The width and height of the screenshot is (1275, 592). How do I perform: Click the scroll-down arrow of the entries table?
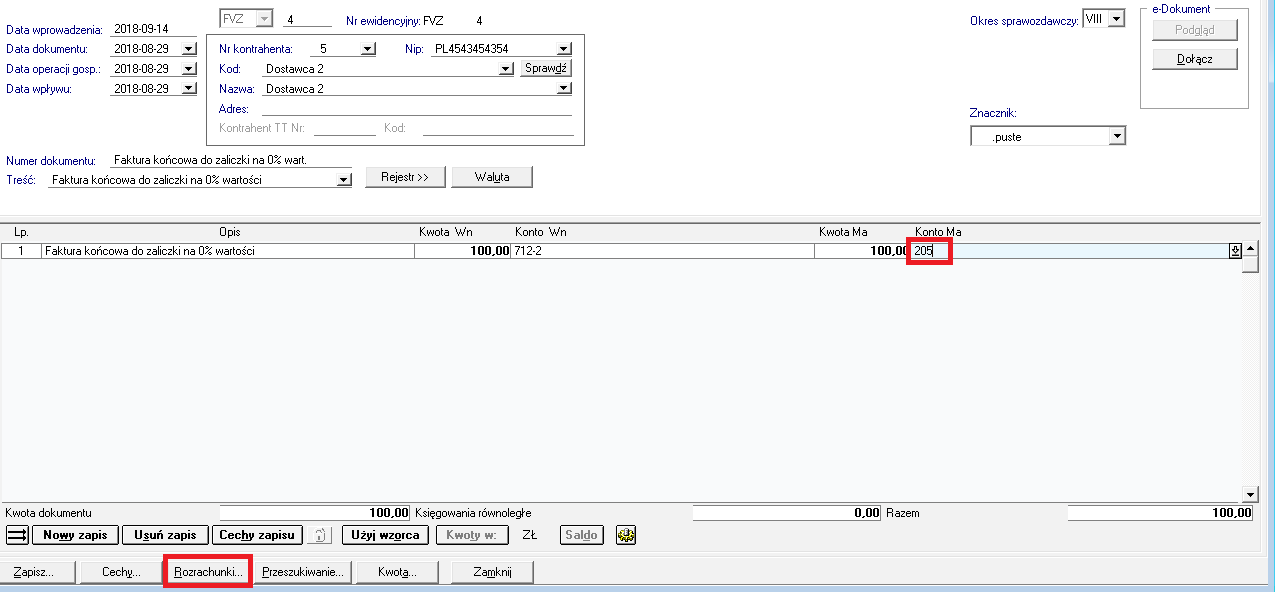tap(1250, 494)
